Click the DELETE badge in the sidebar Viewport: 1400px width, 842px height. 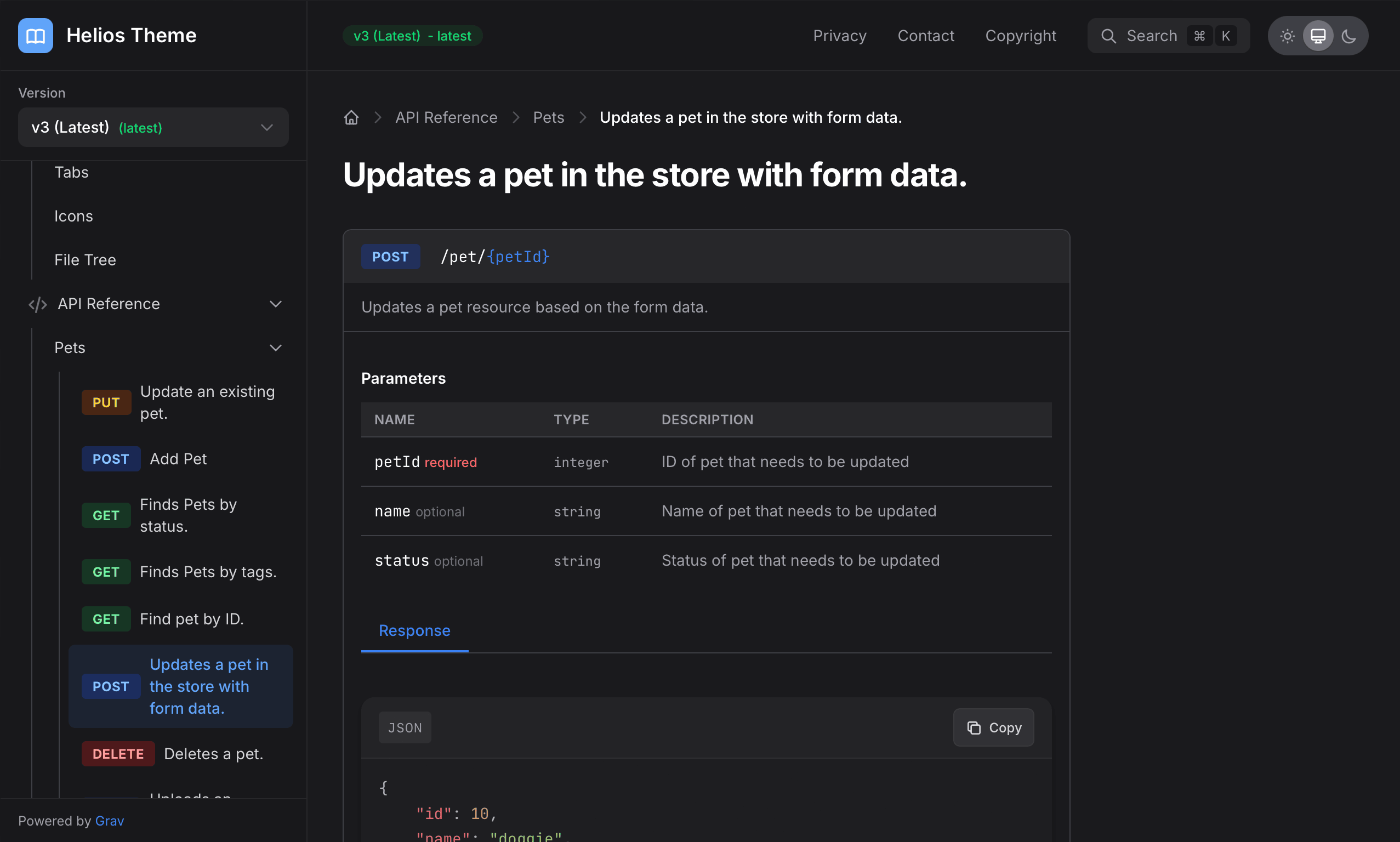click(118, 754)
